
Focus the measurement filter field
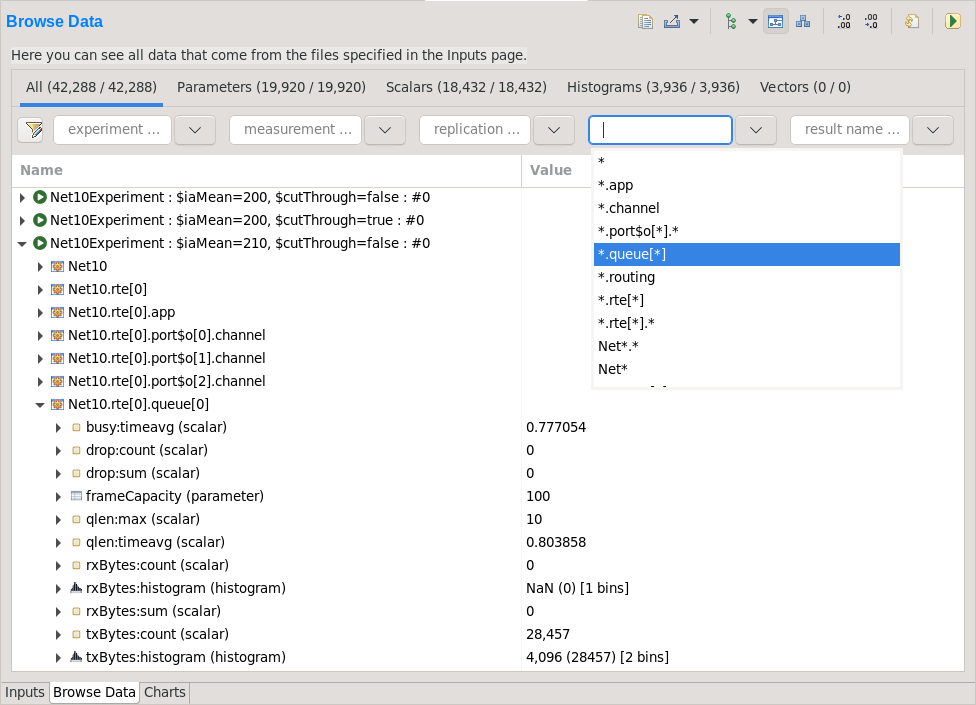[296, 130]
